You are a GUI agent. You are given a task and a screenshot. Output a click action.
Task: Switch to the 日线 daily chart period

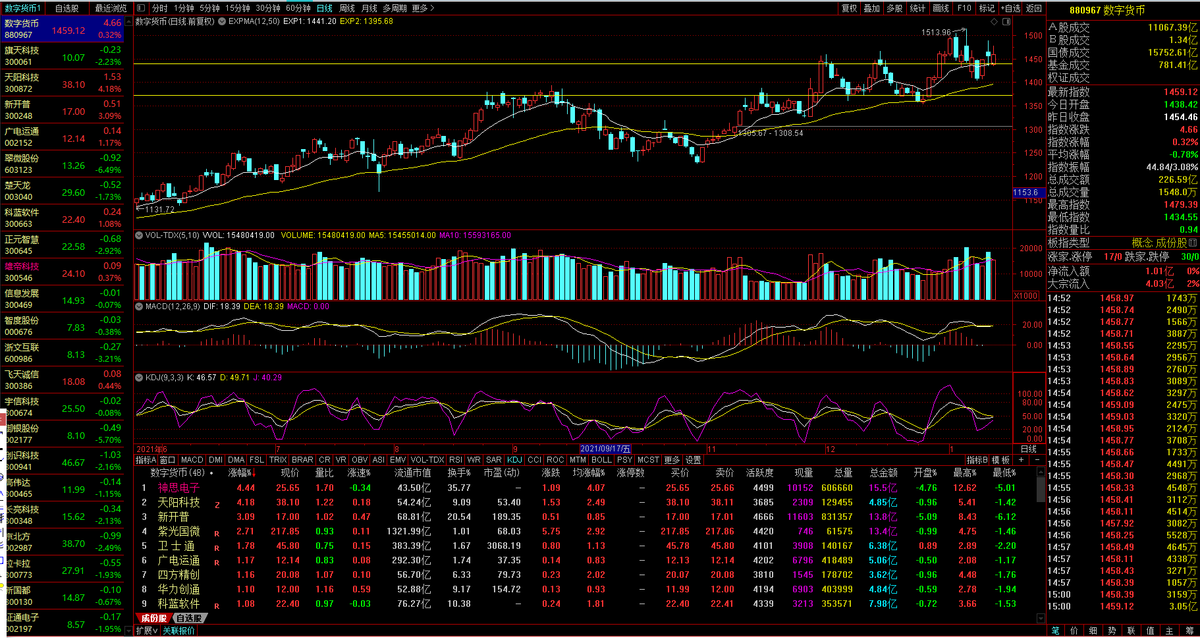tap(324, 7)
